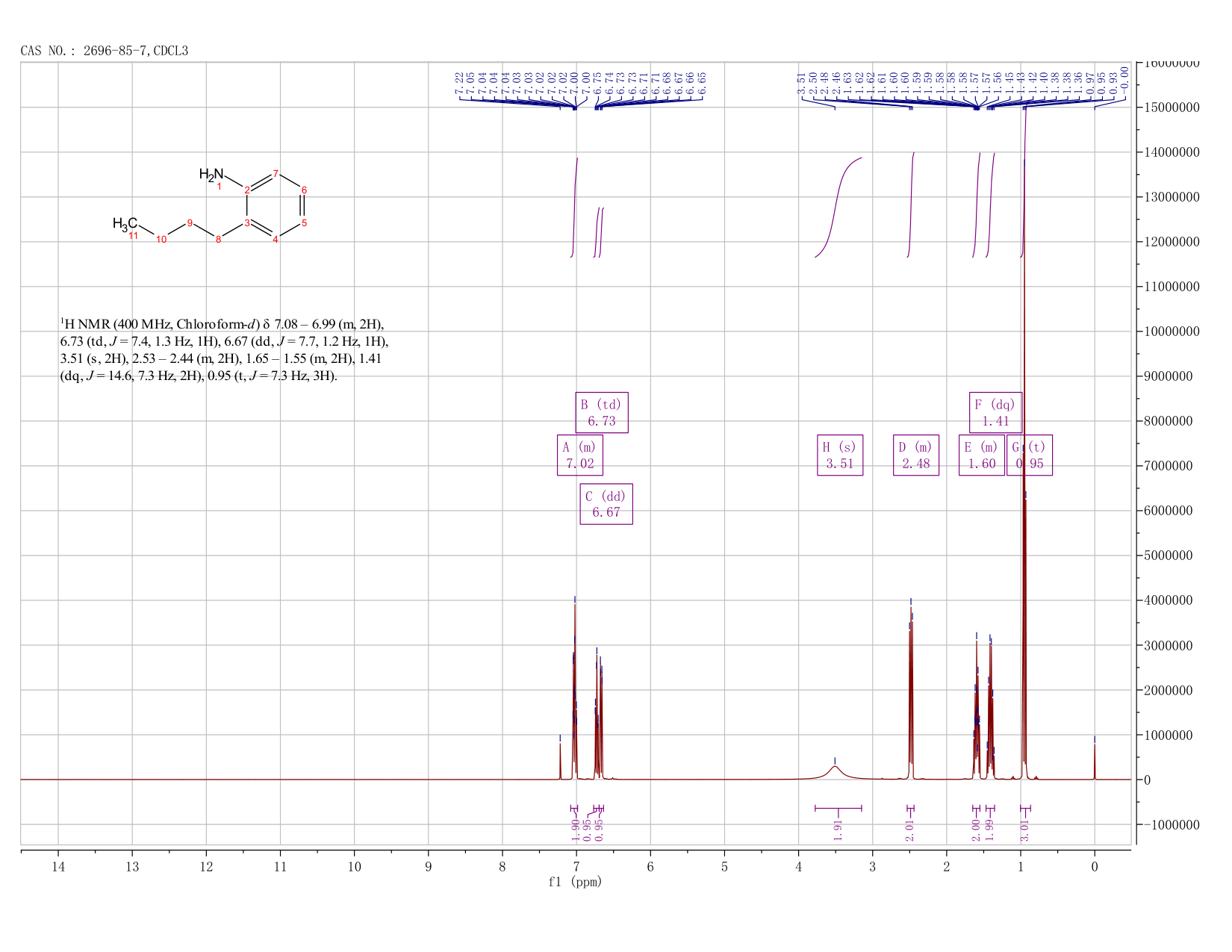Screen dimensions: 1232x952
Task: Select the multiplet label box H (s) 3.51
Action: pyautogui.click(x=840, y=455)
